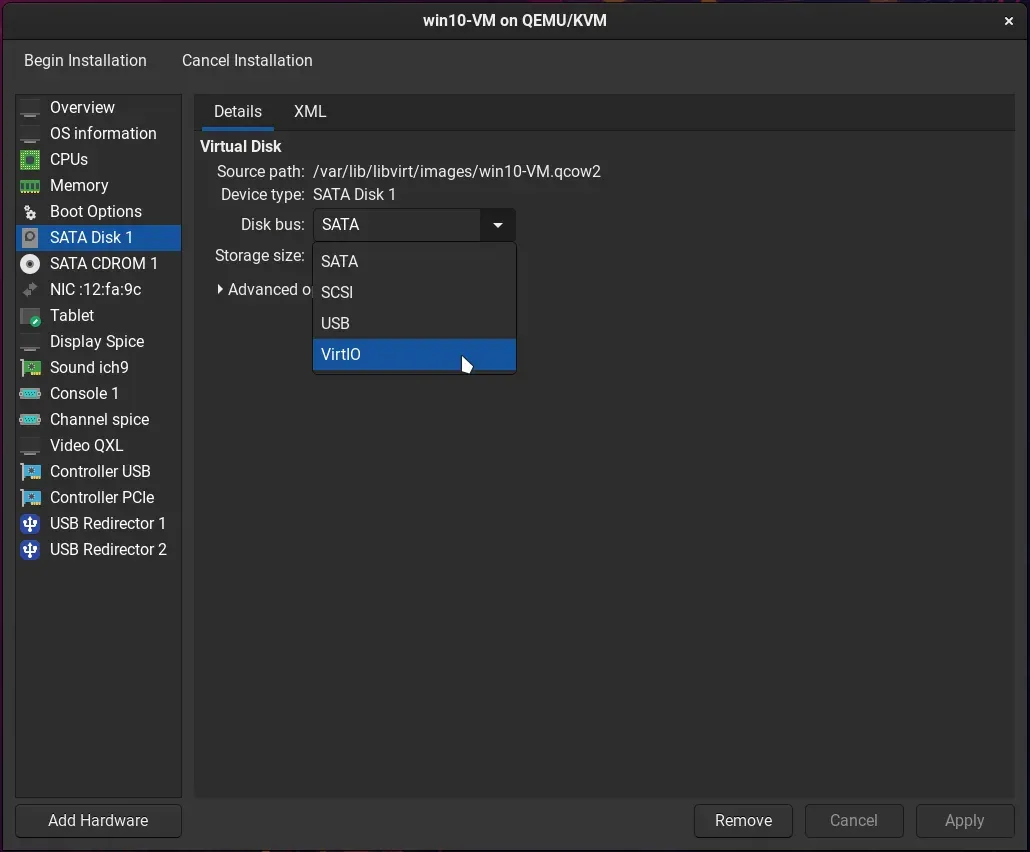Close the win10-VM window

(x=1008, y=21)
